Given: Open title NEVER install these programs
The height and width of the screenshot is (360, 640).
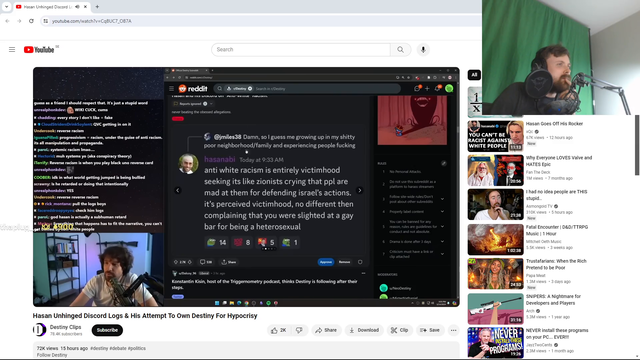Looking at the screenshot, I should 557,333.
